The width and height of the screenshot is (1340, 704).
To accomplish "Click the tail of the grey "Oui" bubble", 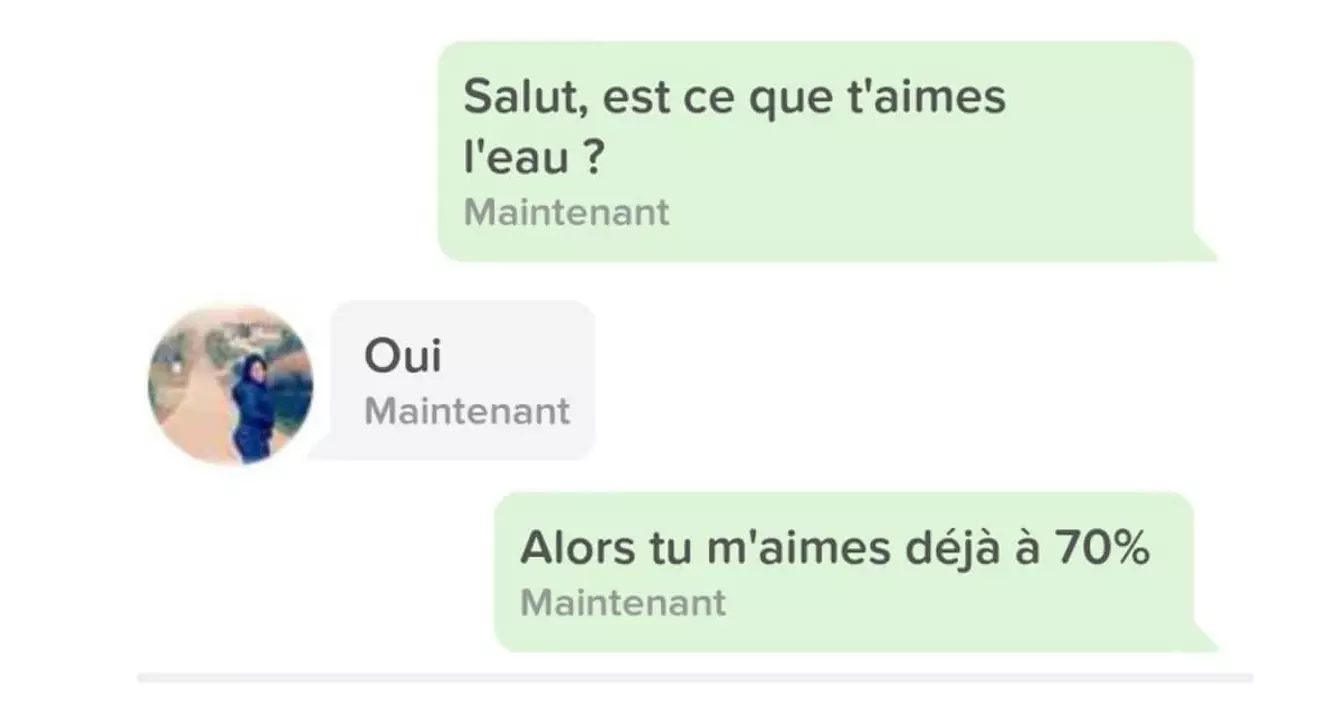I will click(320, 449).
